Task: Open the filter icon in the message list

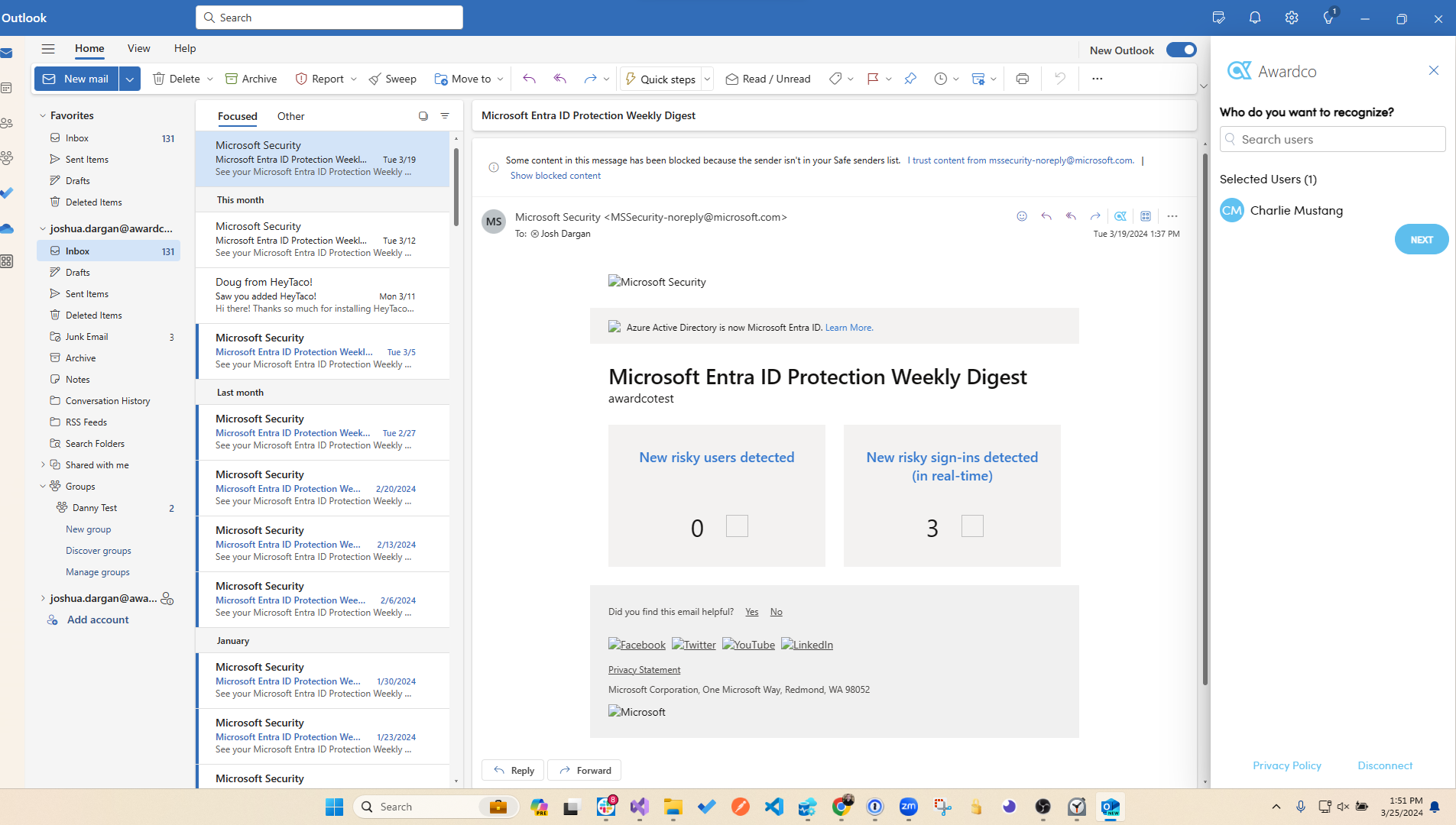Action: pyautogui.click(x=445, y=116)
